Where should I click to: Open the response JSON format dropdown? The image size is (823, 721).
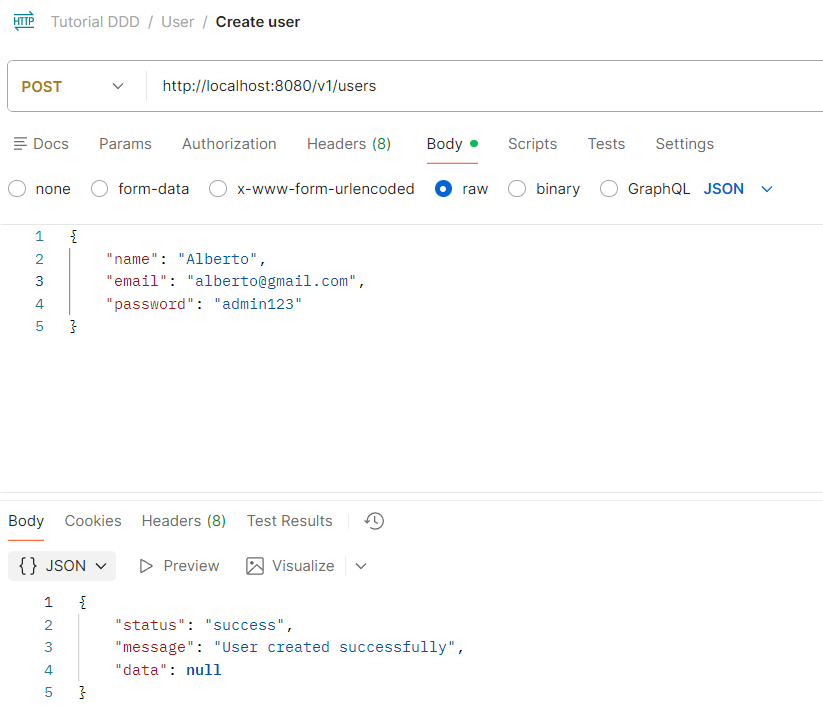(62, 566)
